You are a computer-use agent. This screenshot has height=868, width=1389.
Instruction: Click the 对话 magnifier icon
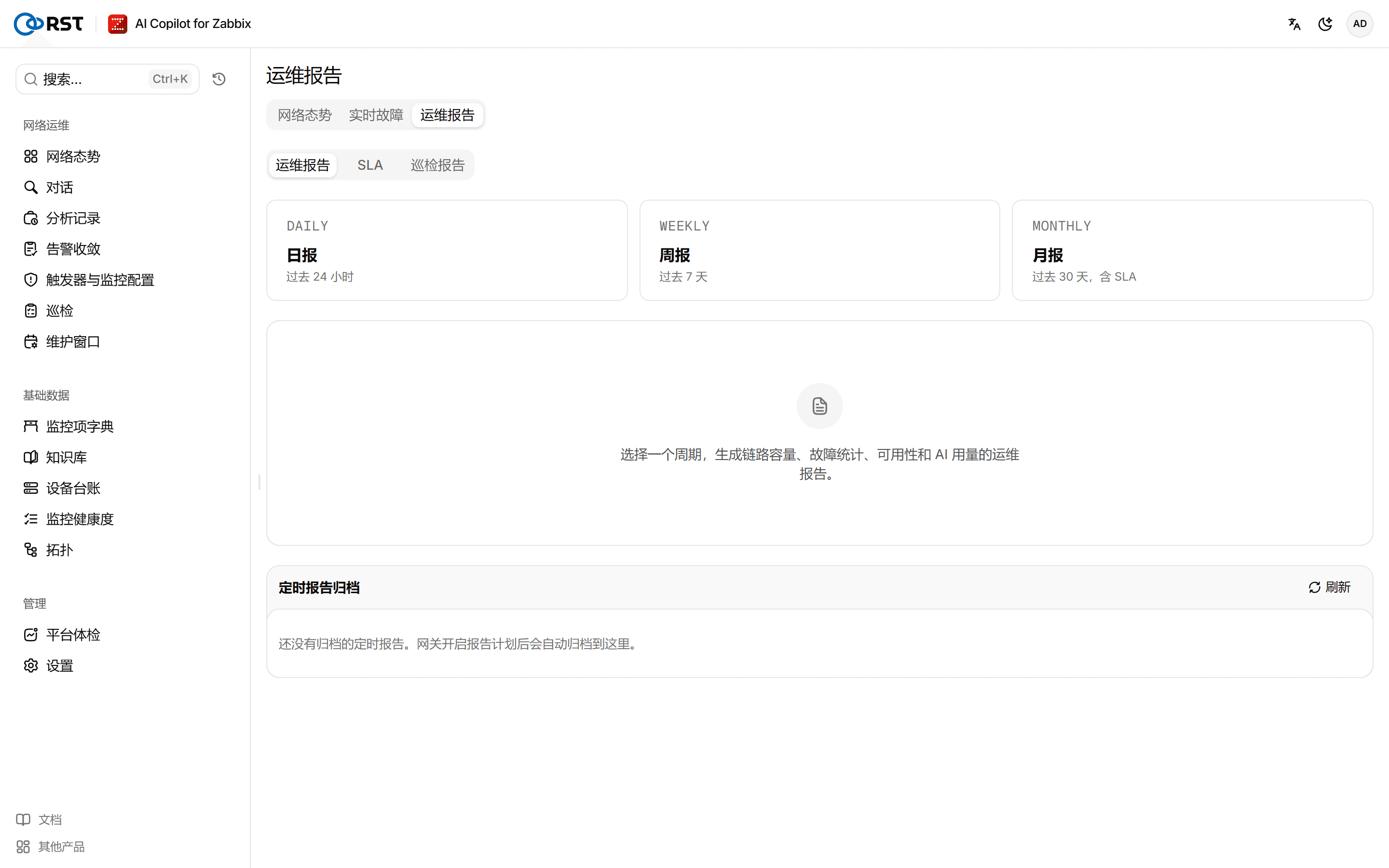31,187
